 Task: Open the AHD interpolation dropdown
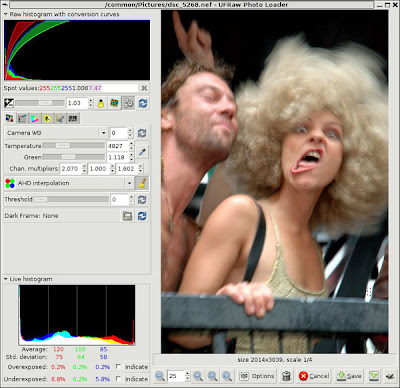(69, 183)
